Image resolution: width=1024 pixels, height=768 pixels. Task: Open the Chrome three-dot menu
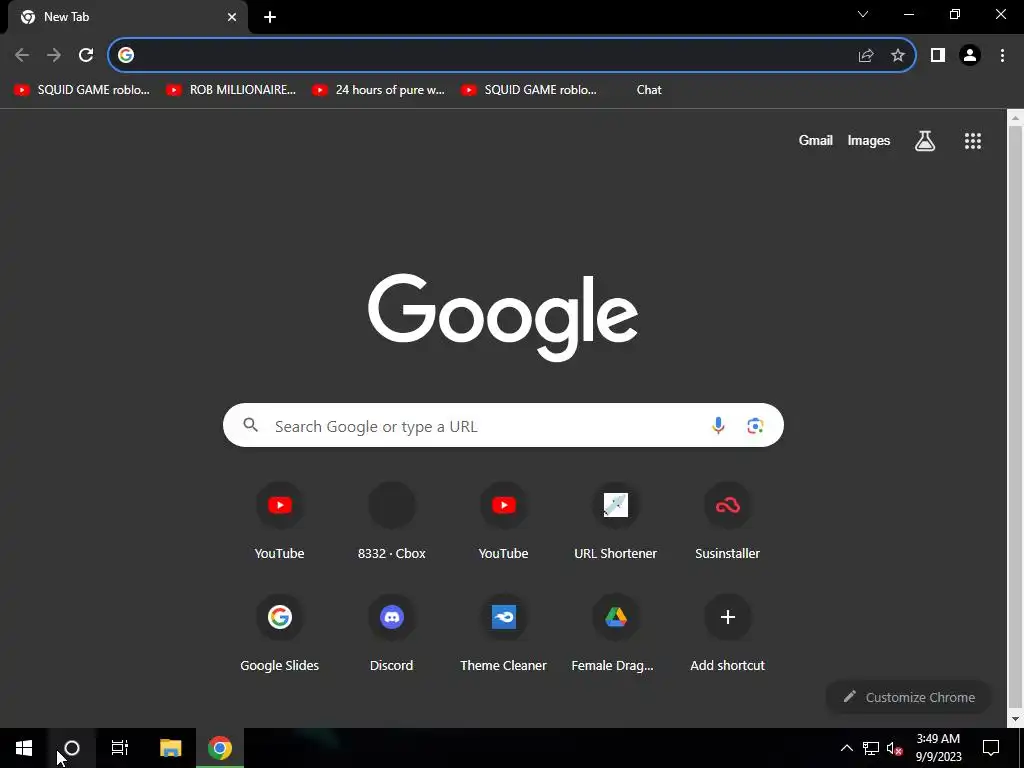coord(1002,56)
